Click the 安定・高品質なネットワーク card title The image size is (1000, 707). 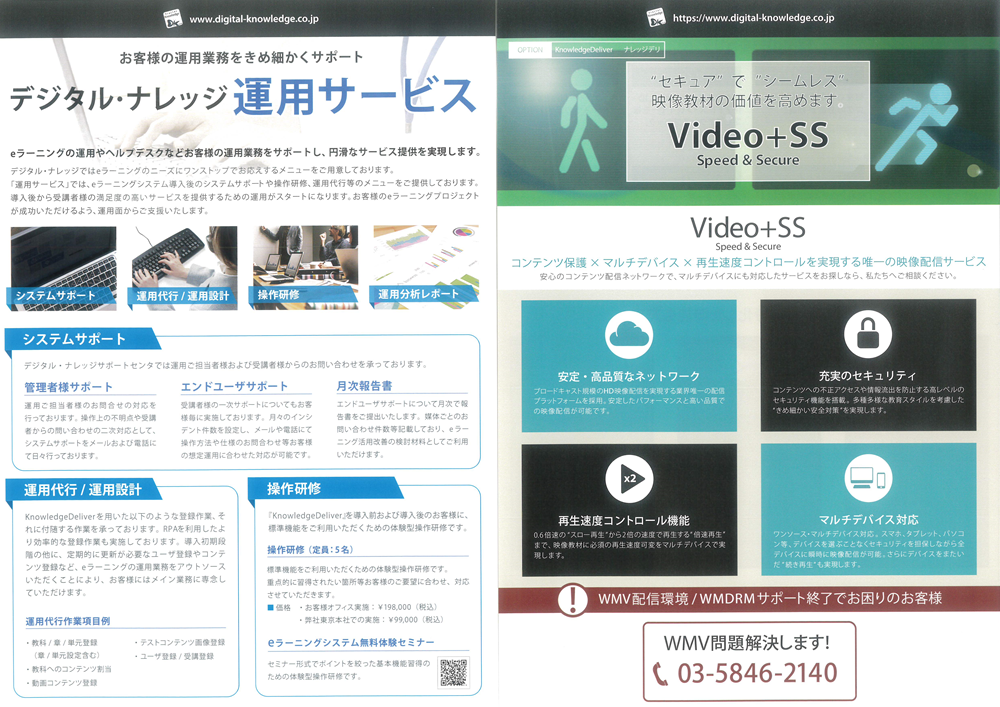coord(629,376)
